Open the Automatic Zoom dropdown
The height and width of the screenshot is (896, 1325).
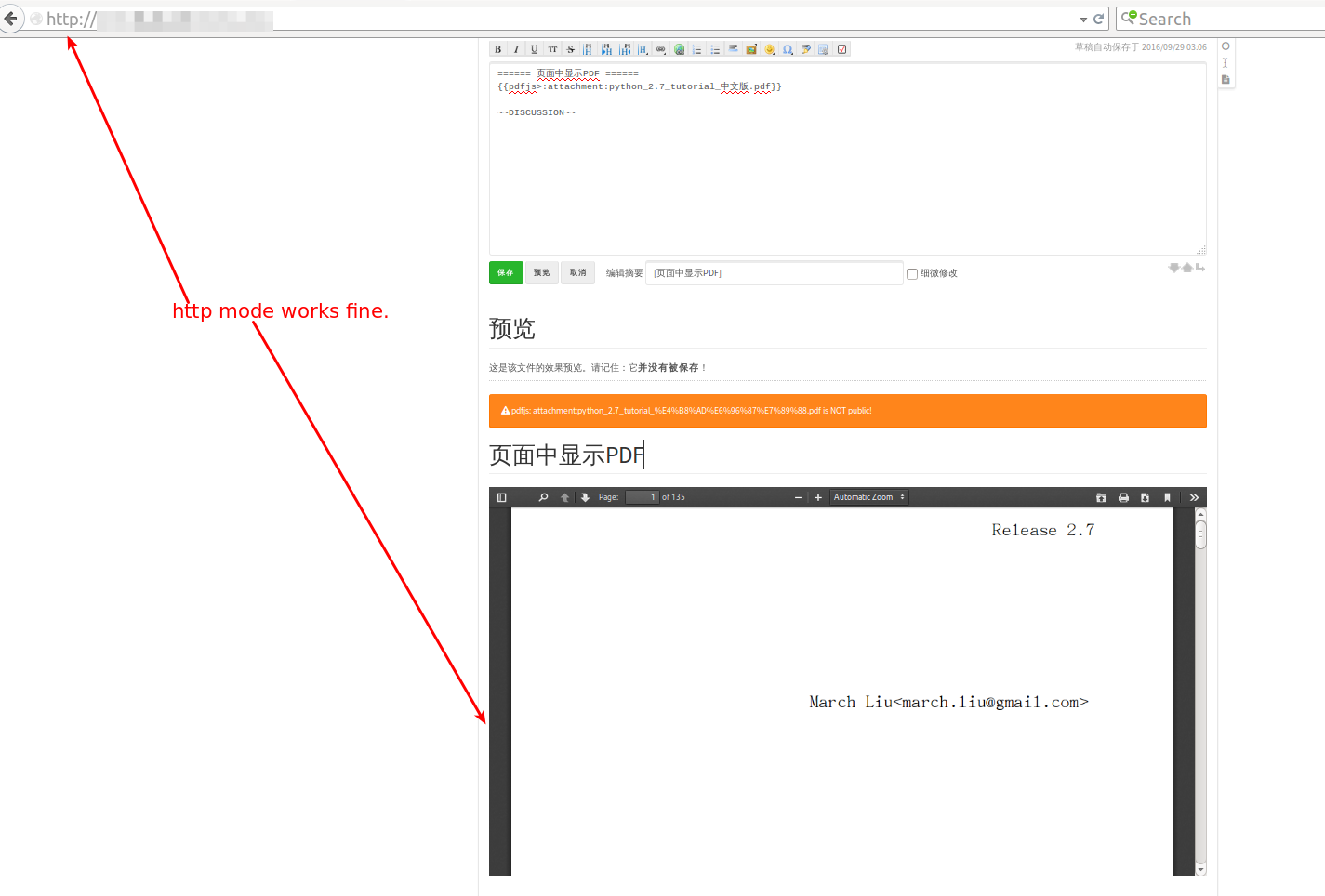click(869, 497)
